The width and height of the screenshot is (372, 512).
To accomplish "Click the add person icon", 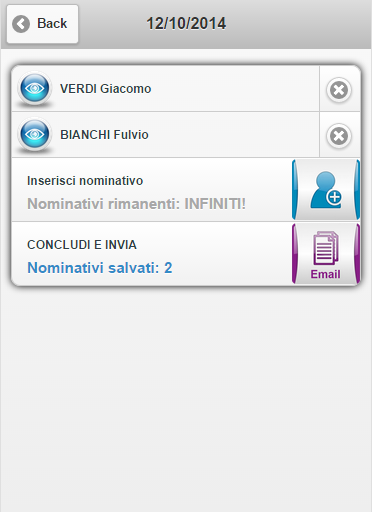I will point(326,190).
